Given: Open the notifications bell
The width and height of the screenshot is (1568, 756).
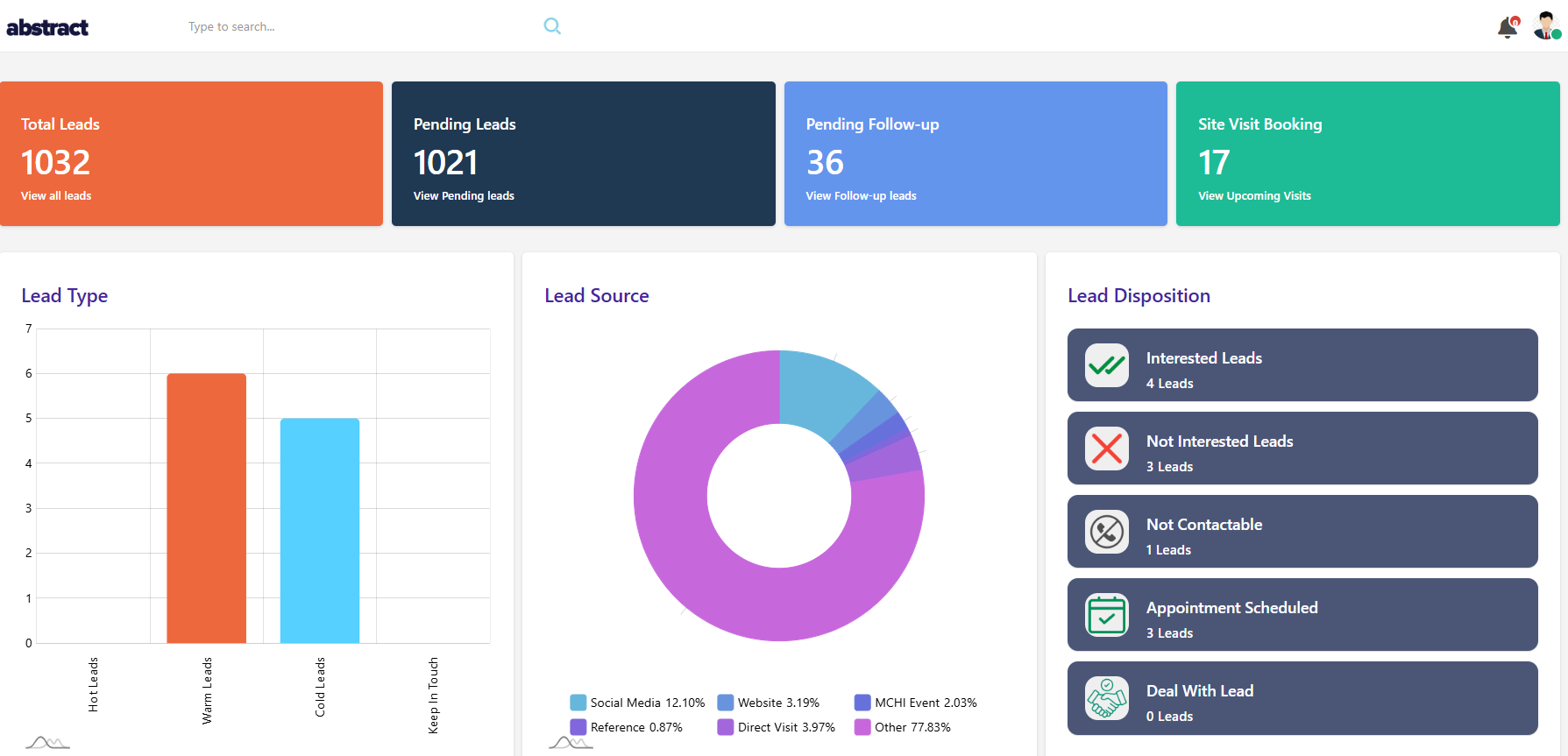Looking at the screenshot, I should click(x=1508, y=27).
